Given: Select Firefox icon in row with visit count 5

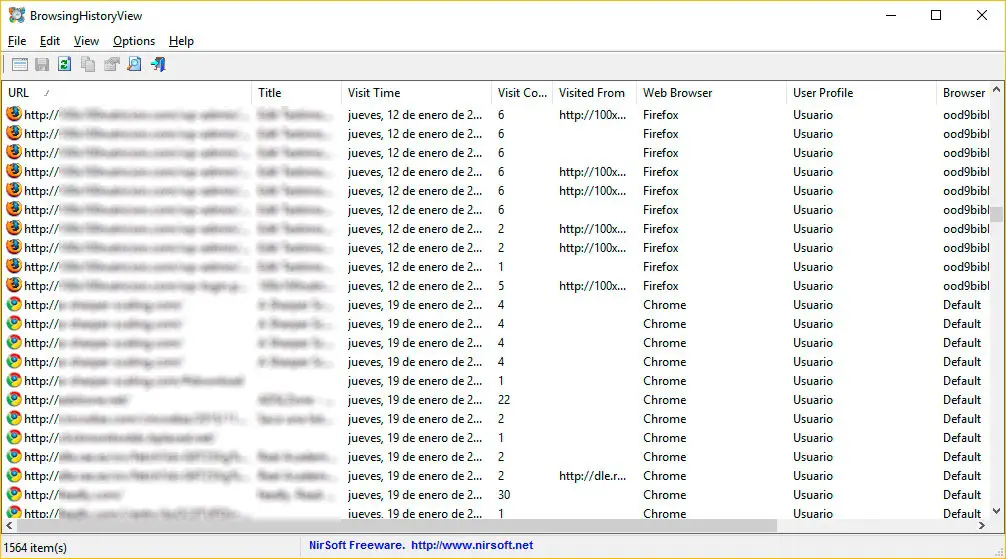Looking at the screenshot, I should 13,285.
